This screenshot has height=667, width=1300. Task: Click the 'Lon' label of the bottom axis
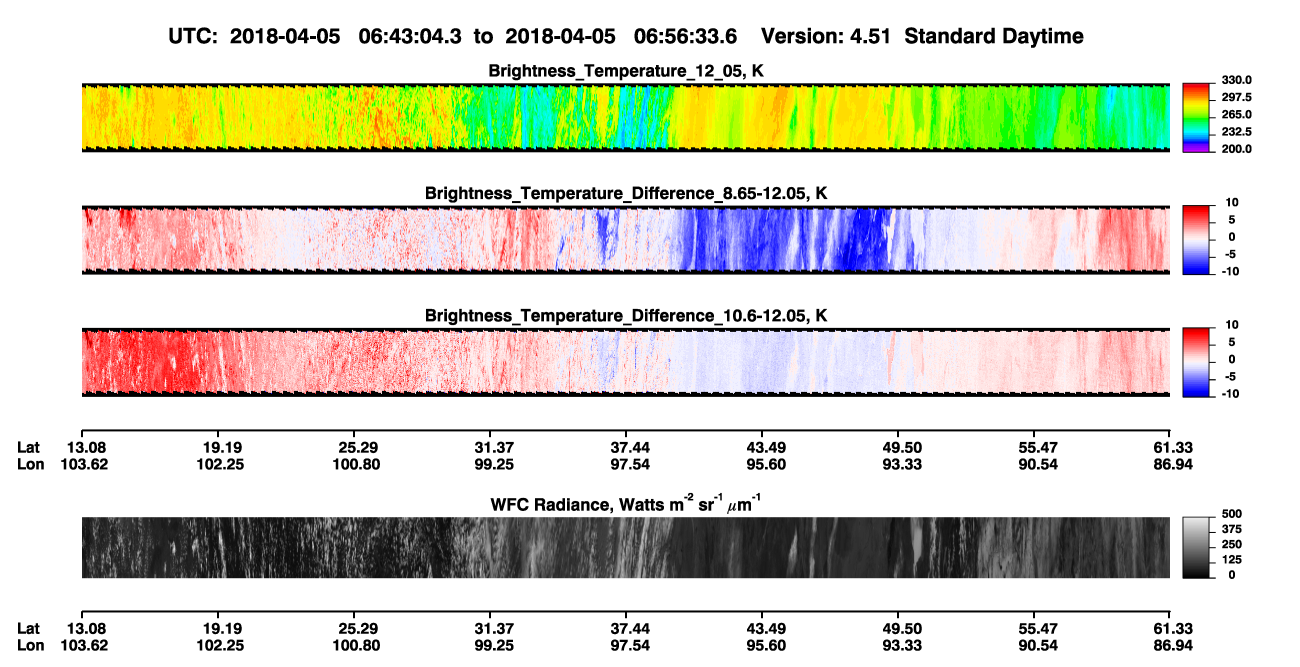point(31,645)
